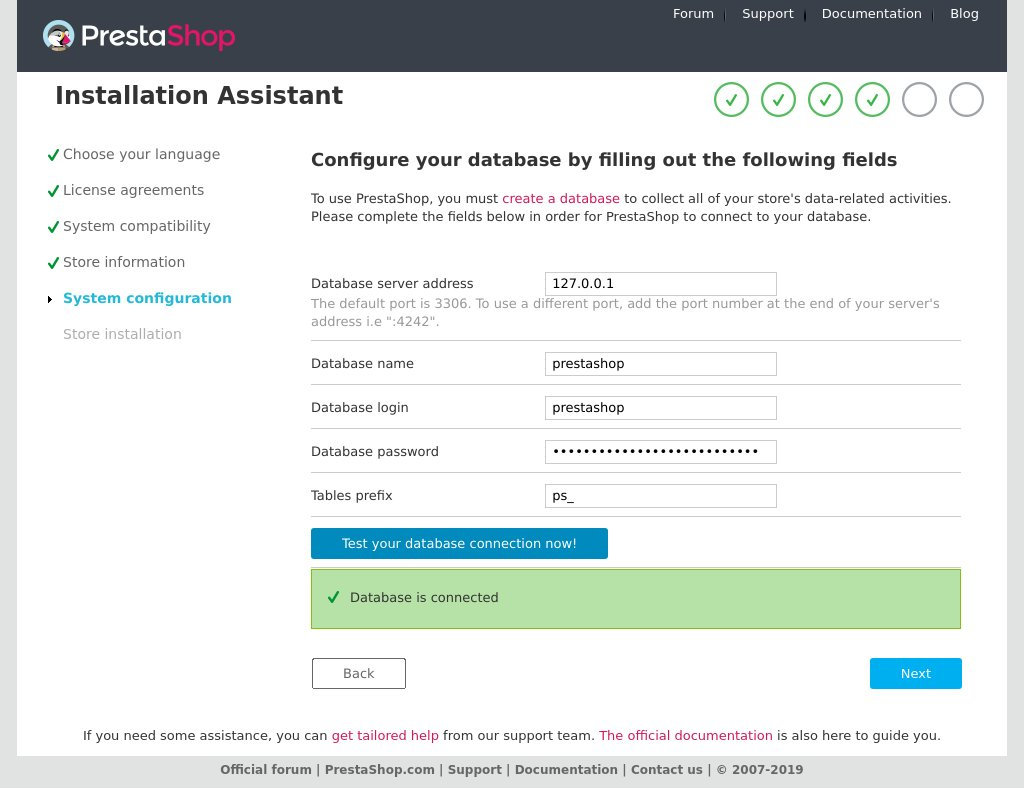Click the checkmark beside Store information
Viewport: 1024px width, 790px height.
(54, 262)
